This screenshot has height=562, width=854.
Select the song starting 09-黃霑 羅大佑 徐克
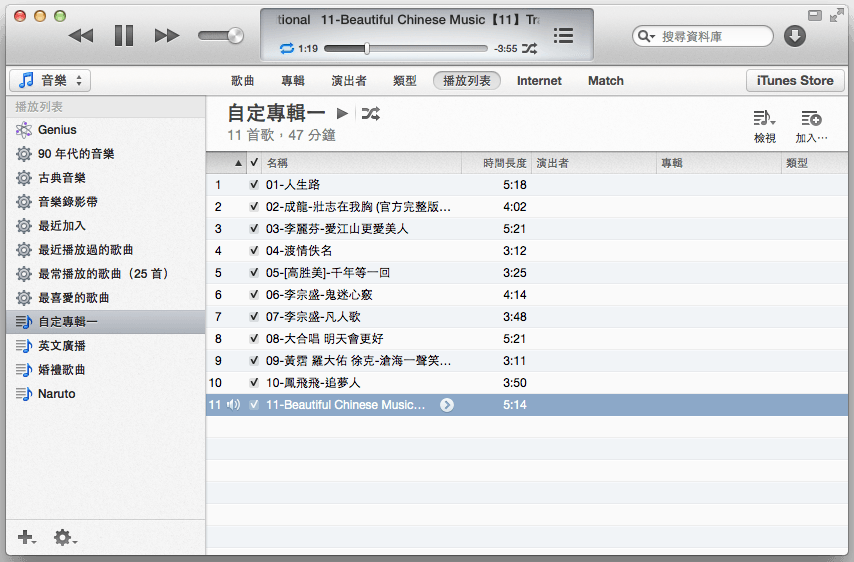tap(527, 361)
